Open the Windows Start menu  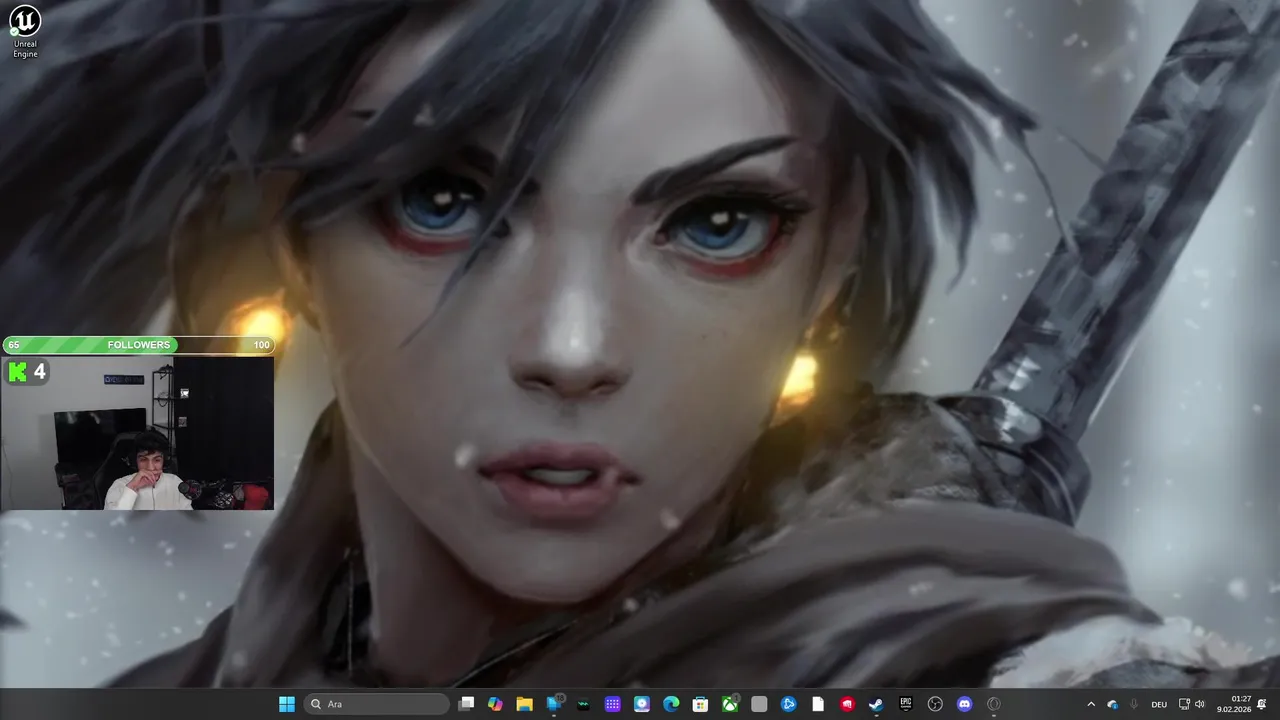point(287,704)
